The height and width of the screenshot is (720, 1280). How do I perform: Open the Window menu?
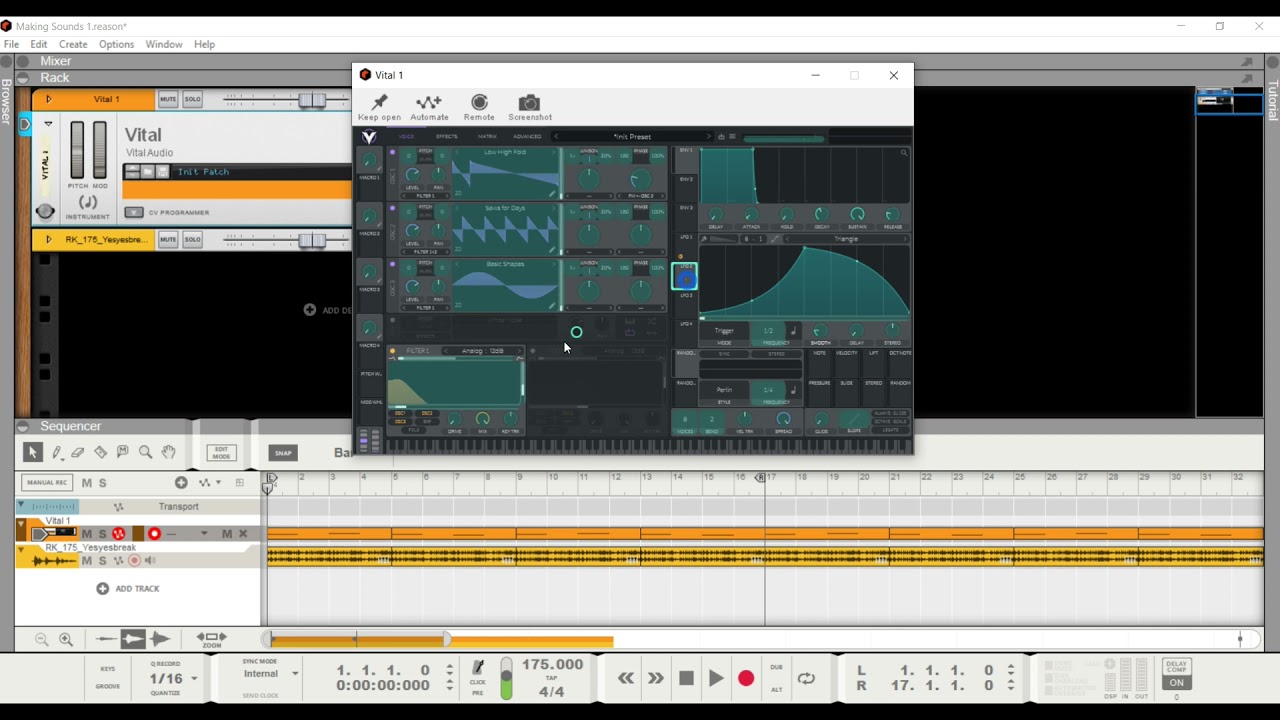(164, 44)
